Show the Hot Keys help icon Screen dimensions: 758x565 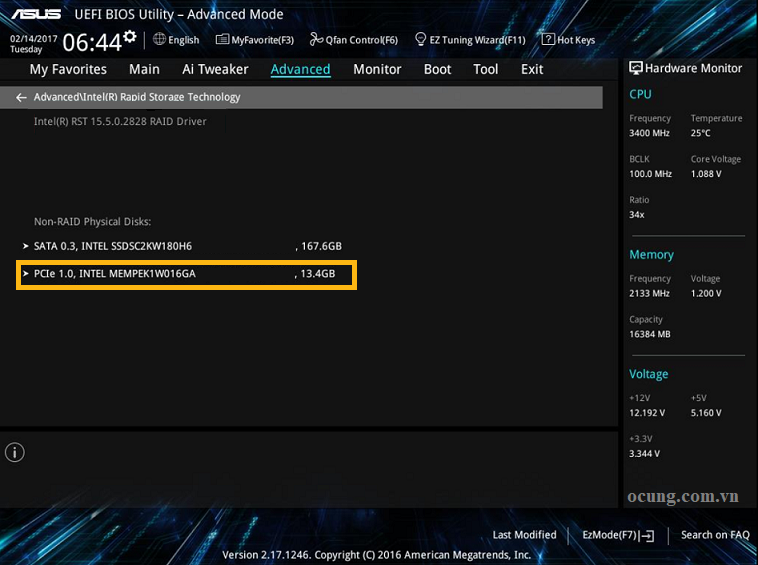548,39
